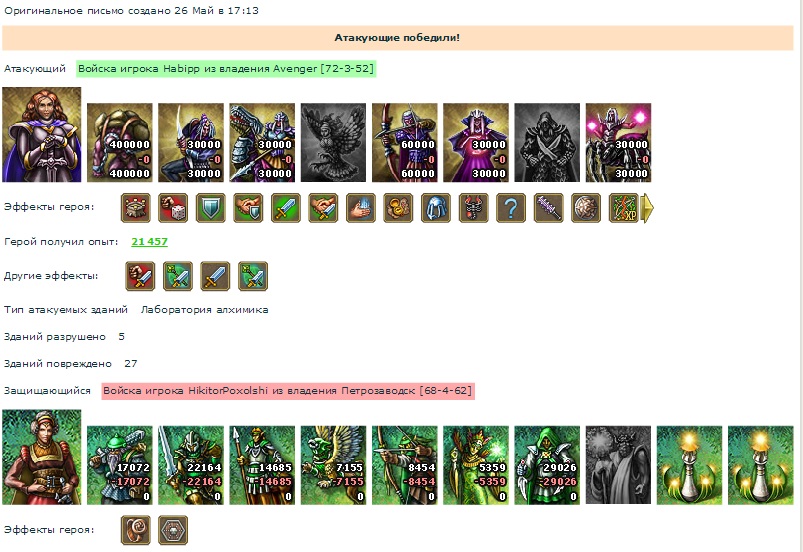Select the red fist sword other-effect icon

click(140, 276)
